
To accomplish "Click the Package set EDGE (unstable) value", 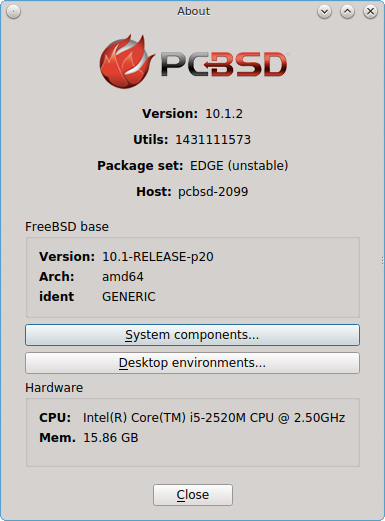I will point(239,166).
